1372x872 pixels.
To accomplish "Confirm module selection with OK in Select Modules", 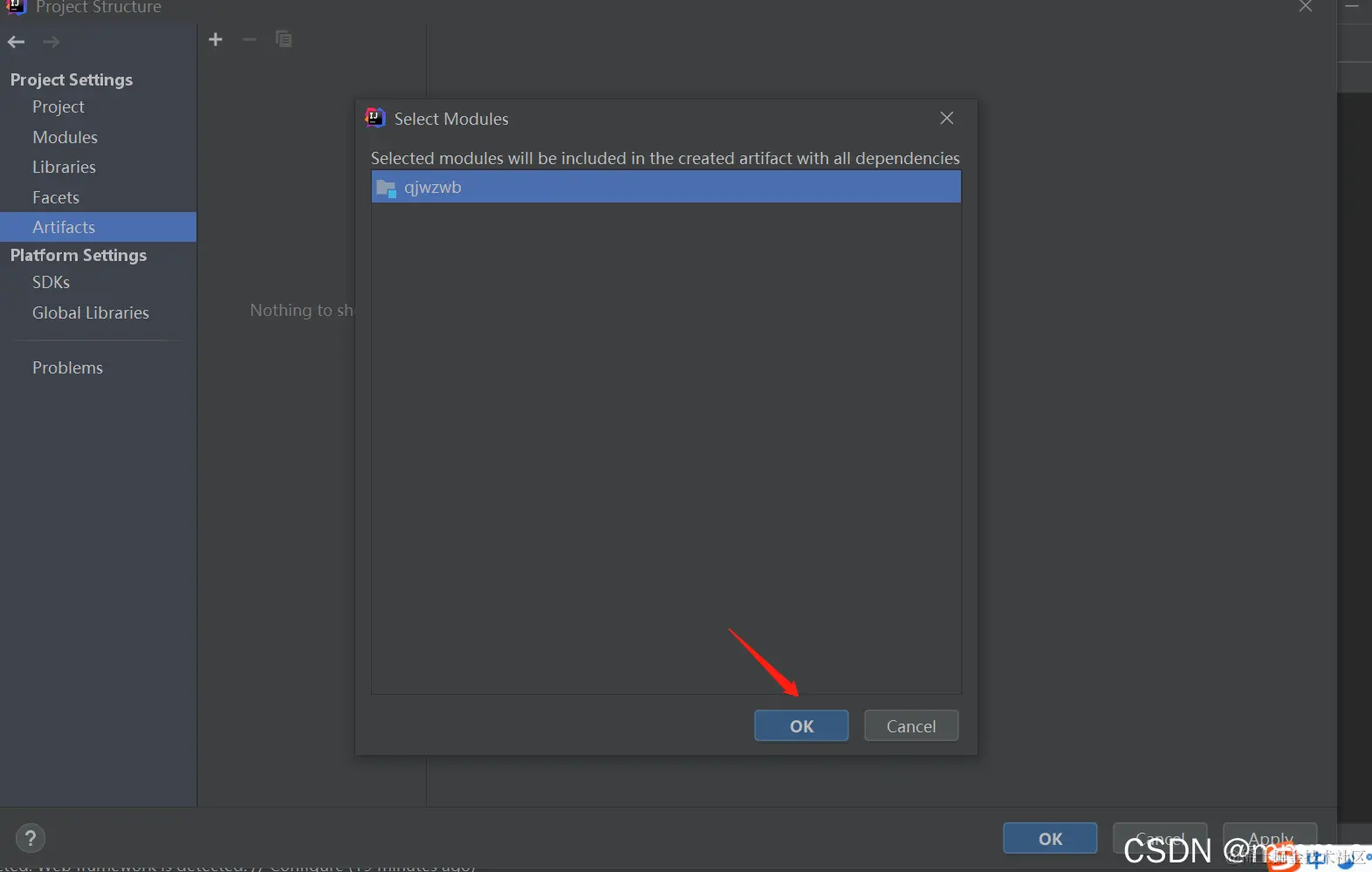I will pos(801,726).
